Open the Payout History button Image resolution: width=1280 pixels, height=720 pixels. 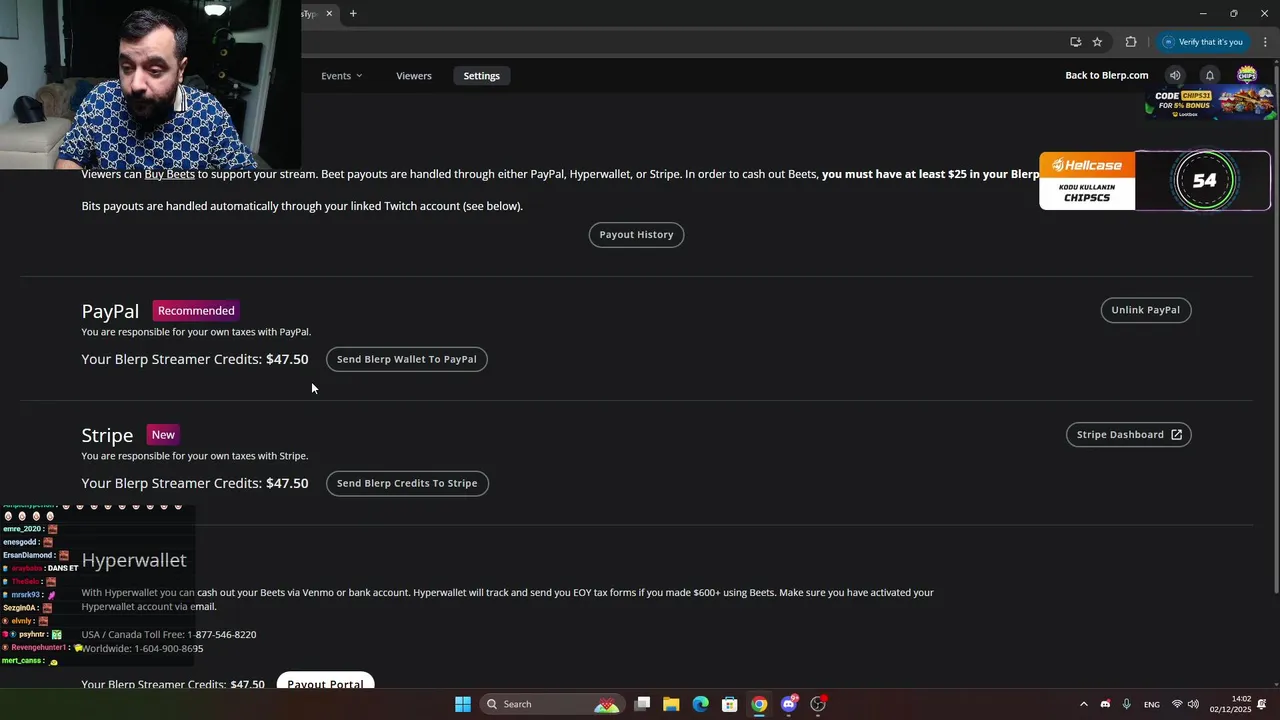[636, 235]
